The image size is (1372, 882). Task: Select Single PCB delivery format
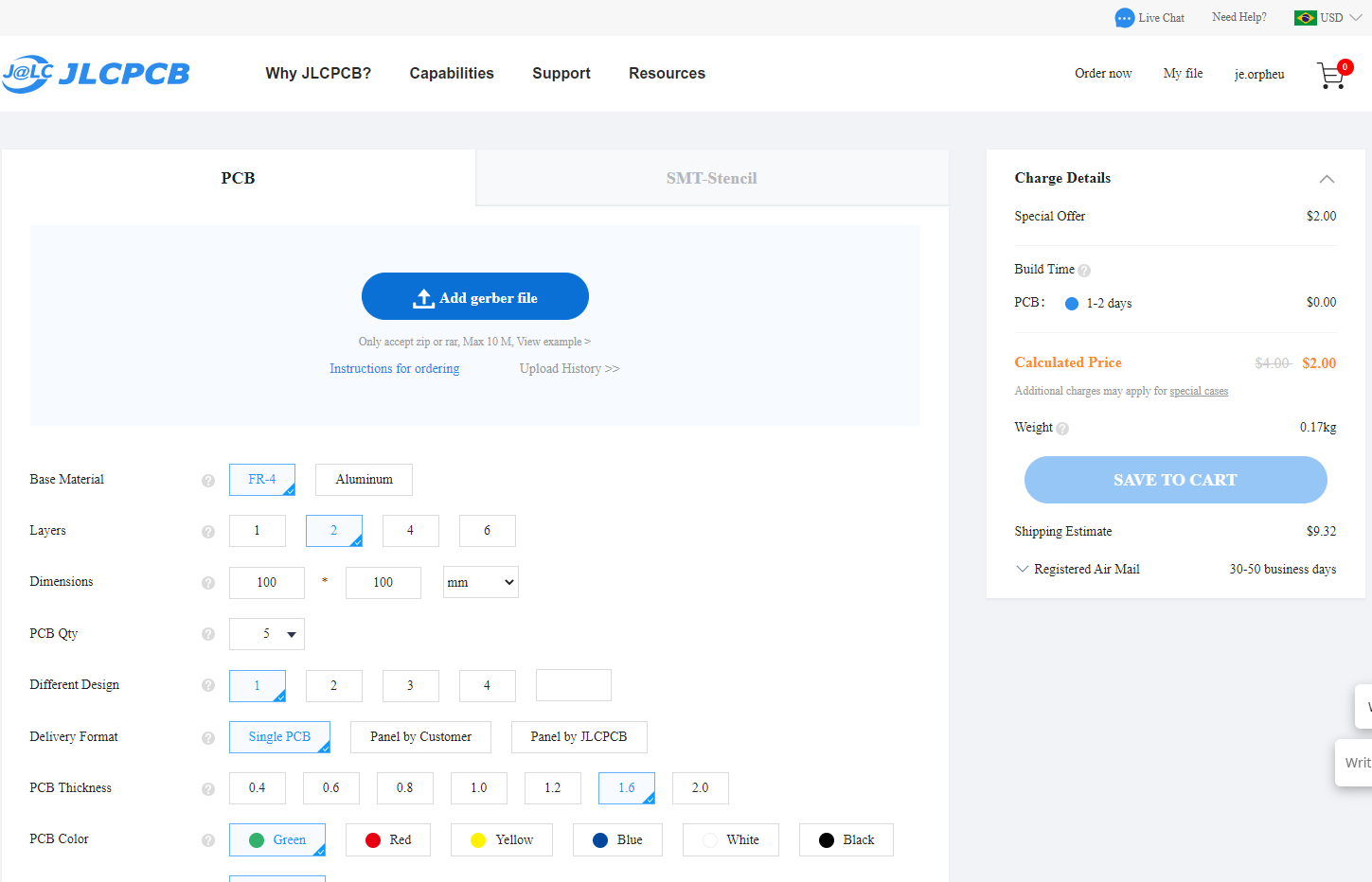[x=279, y=737]
